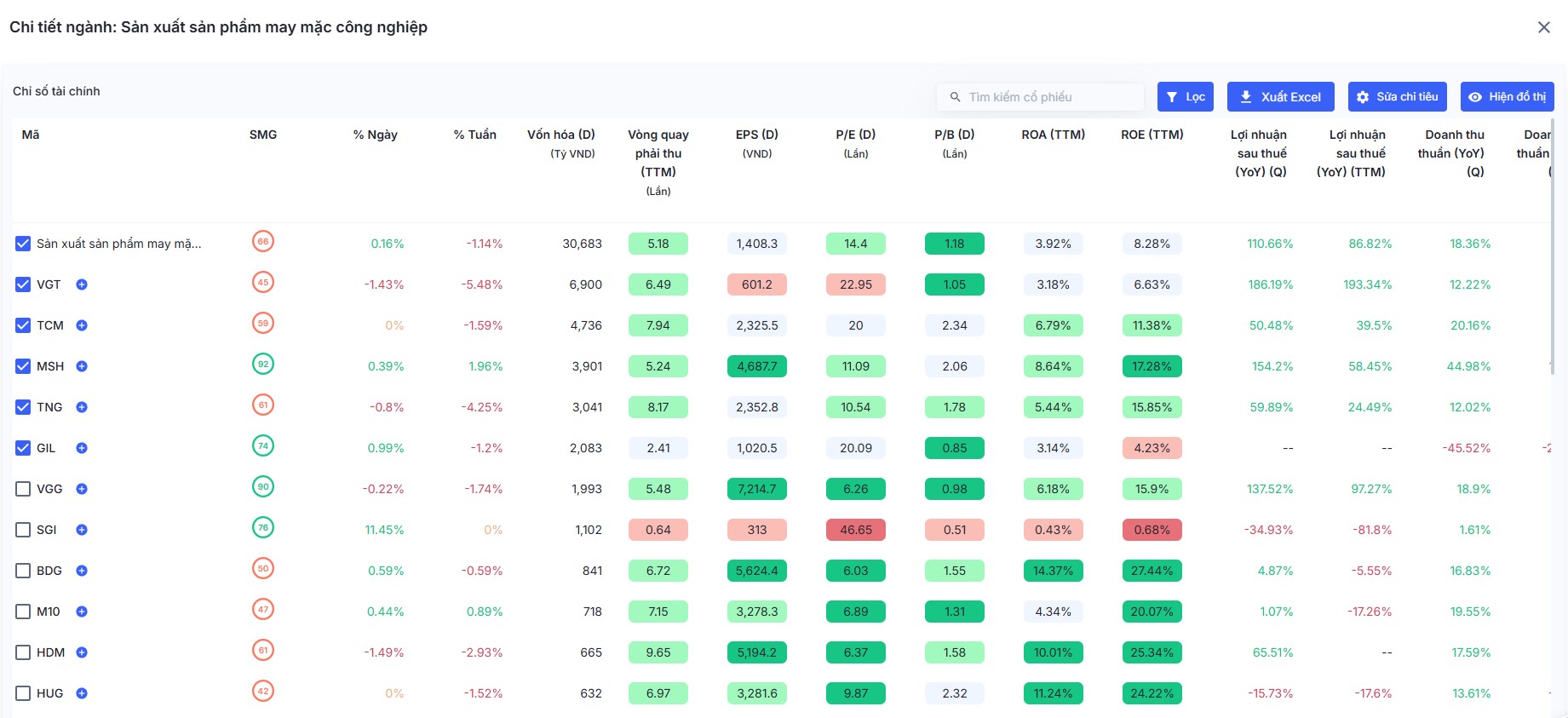Close the industry detail dialog
Screen dimensions: 1568x718
[x=1544, y=27]
